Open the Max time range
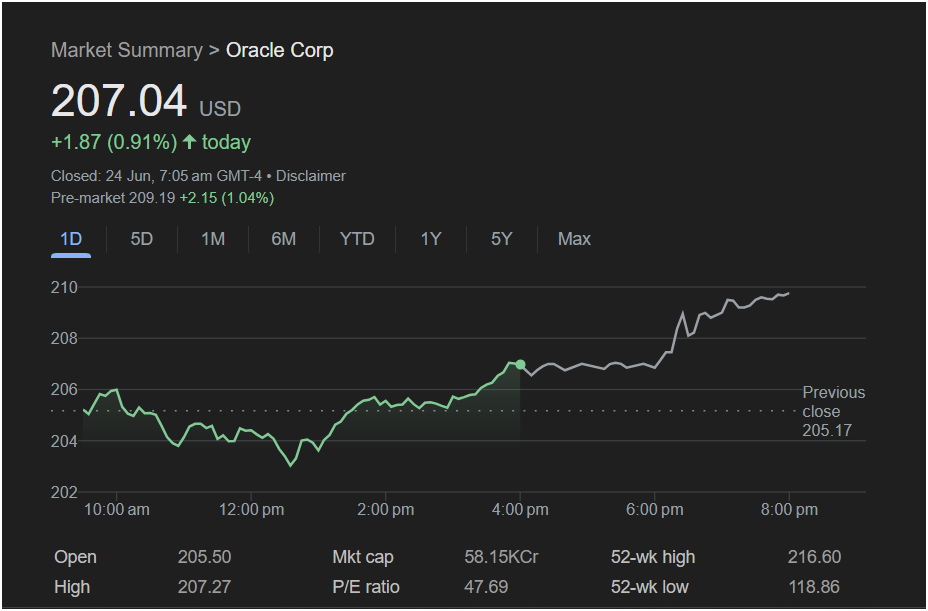Screen dimensions: 928x611 [x=574, y=239]
